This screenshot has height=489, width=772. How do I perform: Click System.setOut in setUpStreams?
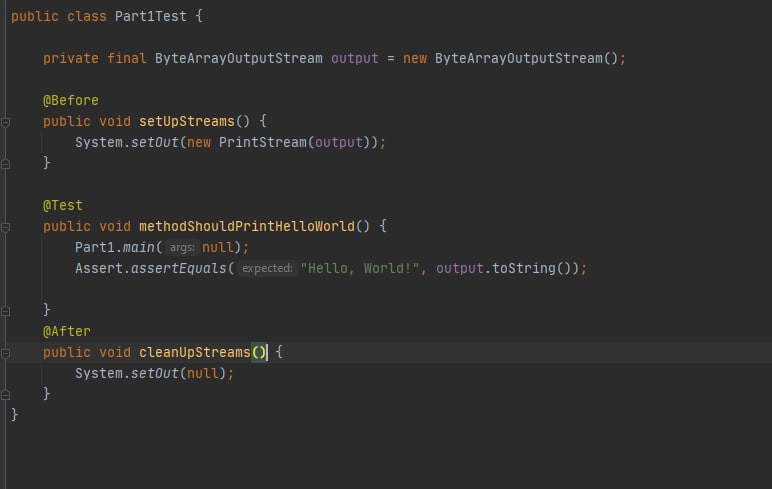tap(127, 142)
